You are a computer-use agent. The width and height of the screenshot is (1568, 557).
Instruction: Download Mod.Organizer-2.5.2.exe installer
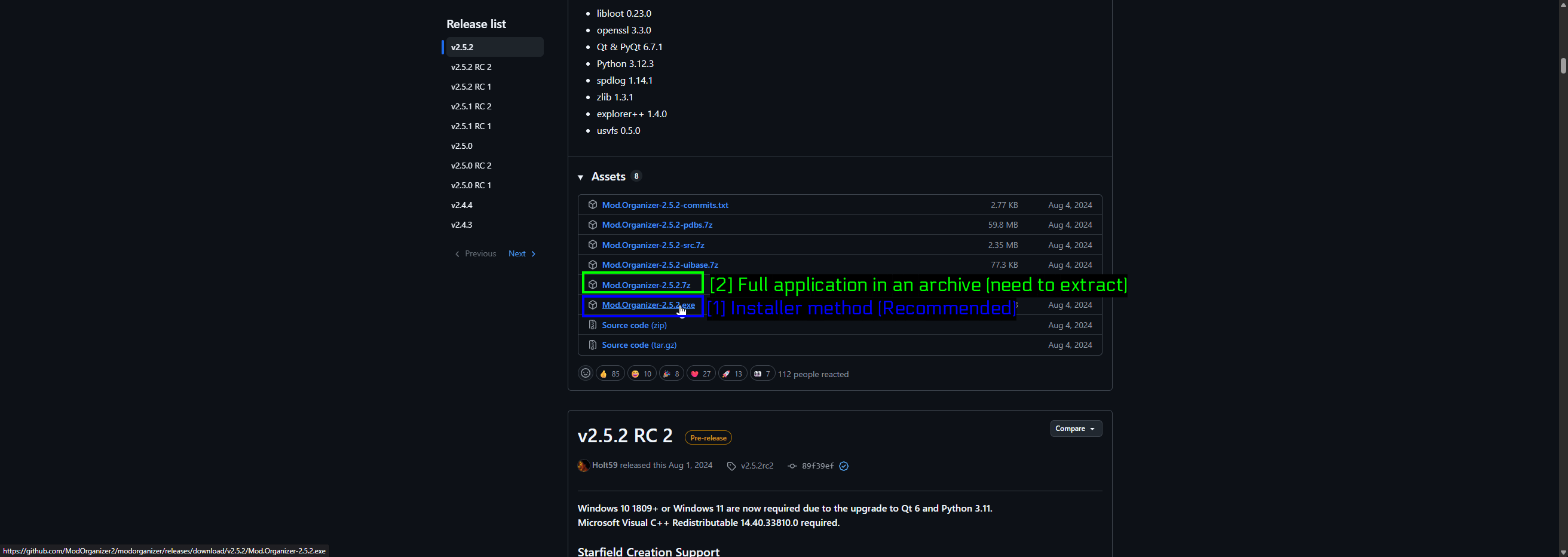[x=648, y=305]
